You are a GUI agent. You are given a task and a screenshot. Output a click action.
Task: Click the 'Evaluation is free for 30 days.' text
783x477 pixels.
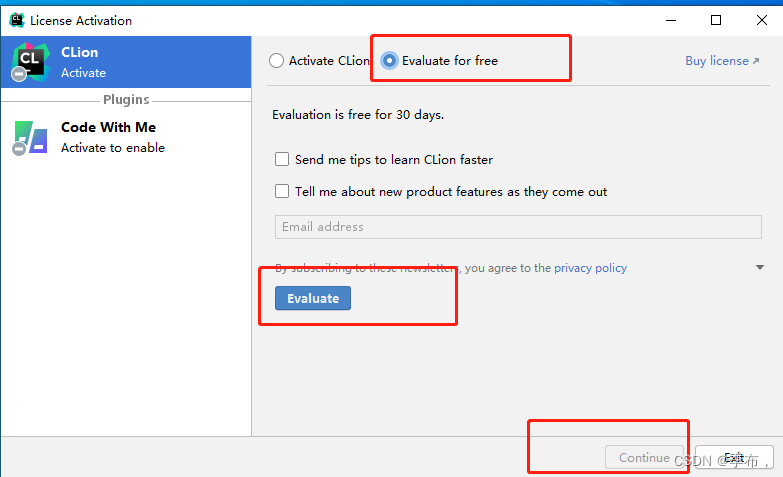[358, 115]
